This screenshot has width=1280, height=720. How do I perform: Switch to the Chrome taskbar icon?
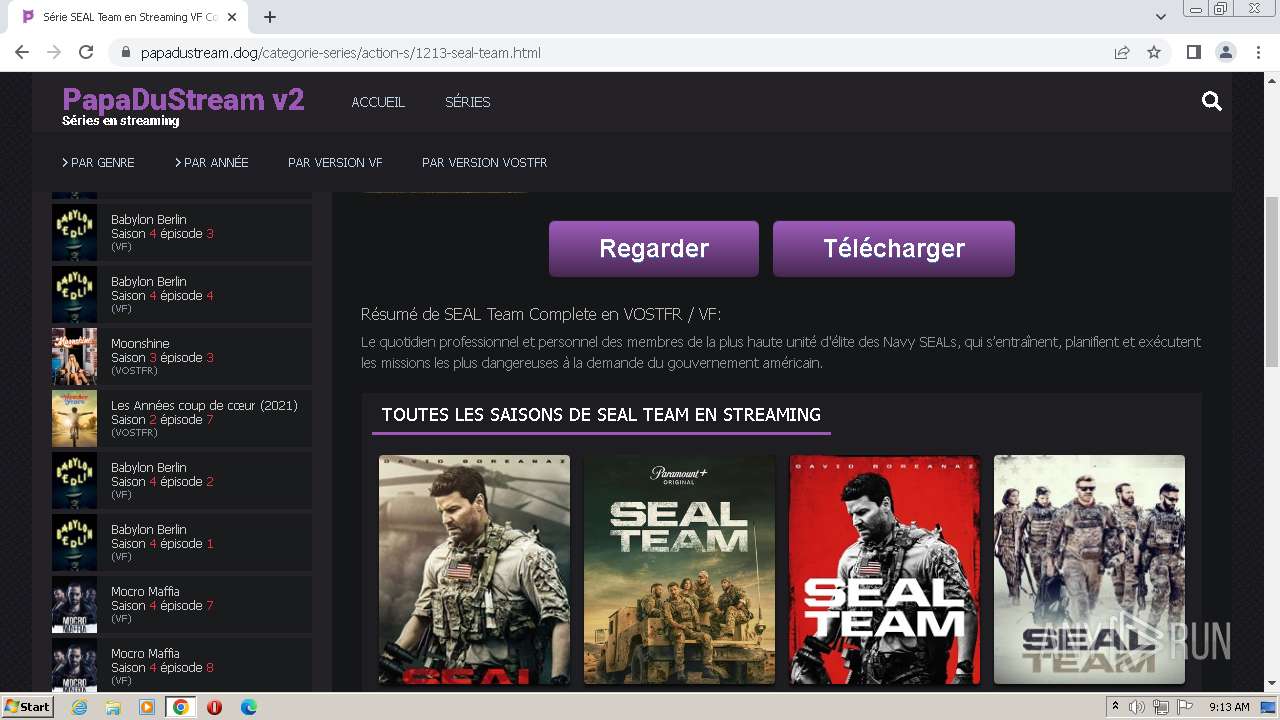point(181,707)
